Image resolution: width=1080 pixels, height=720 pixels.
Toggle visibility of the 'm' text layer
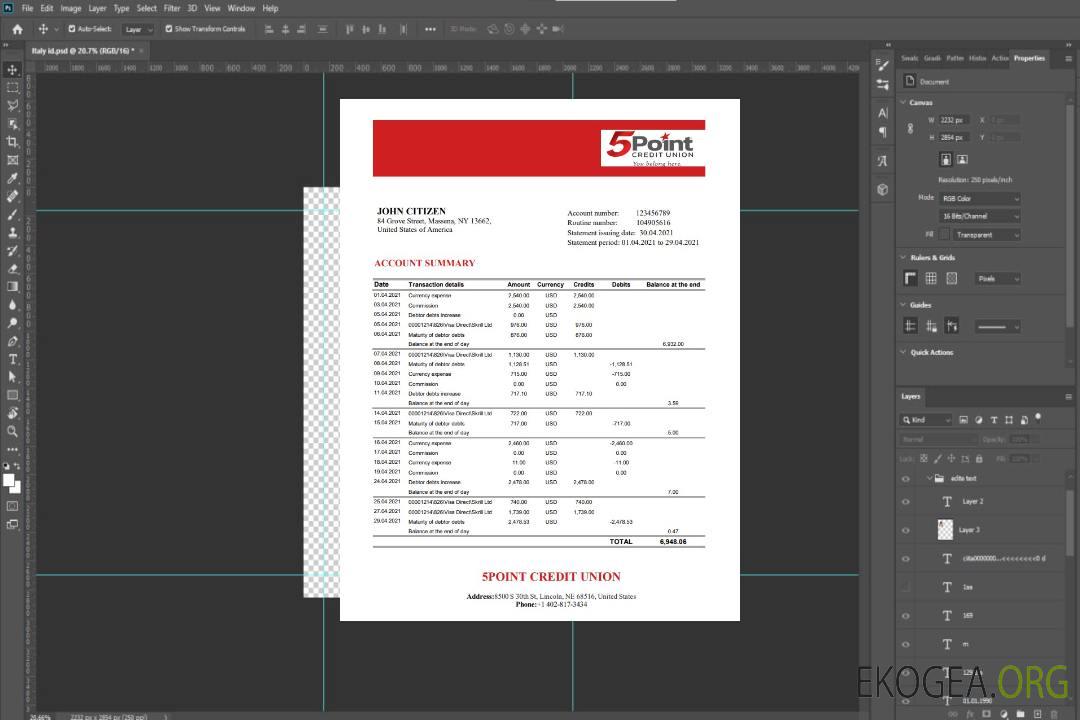pyautogui.click(x=906, y=645)
